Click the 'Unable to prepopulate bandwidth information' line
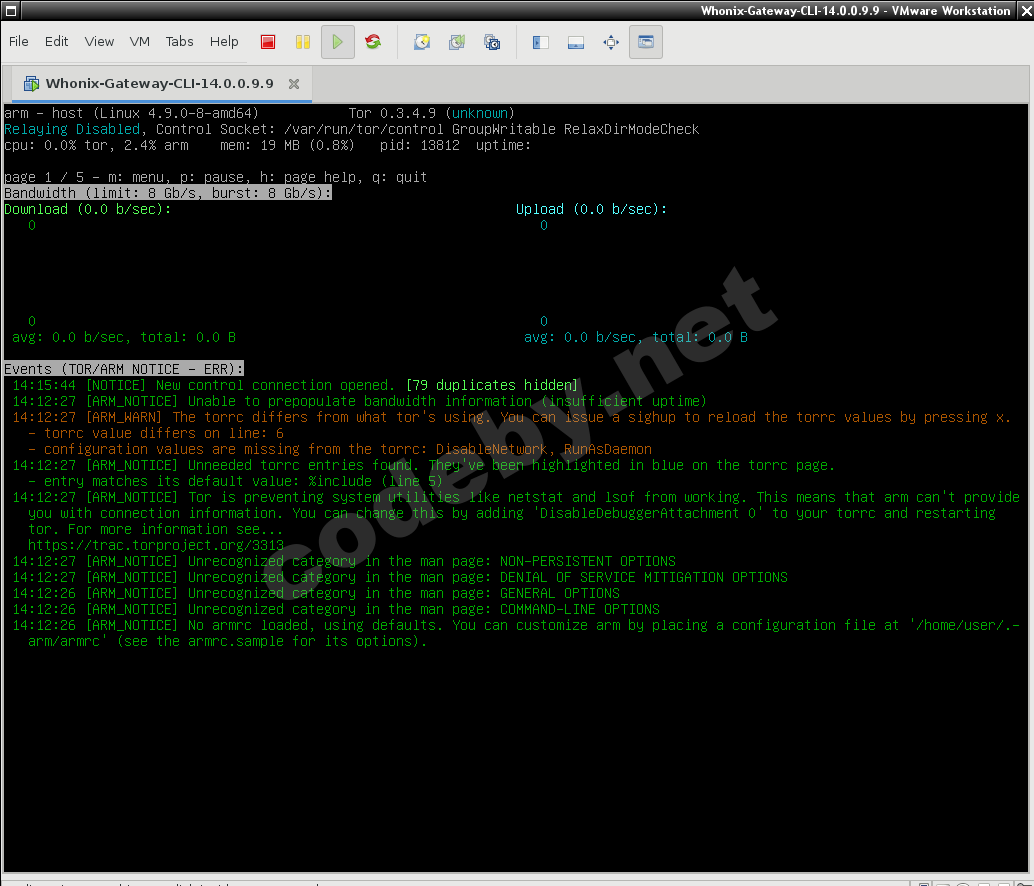Screen dimensions: 1034x886 pyautogui.click(x=359, y=401)
